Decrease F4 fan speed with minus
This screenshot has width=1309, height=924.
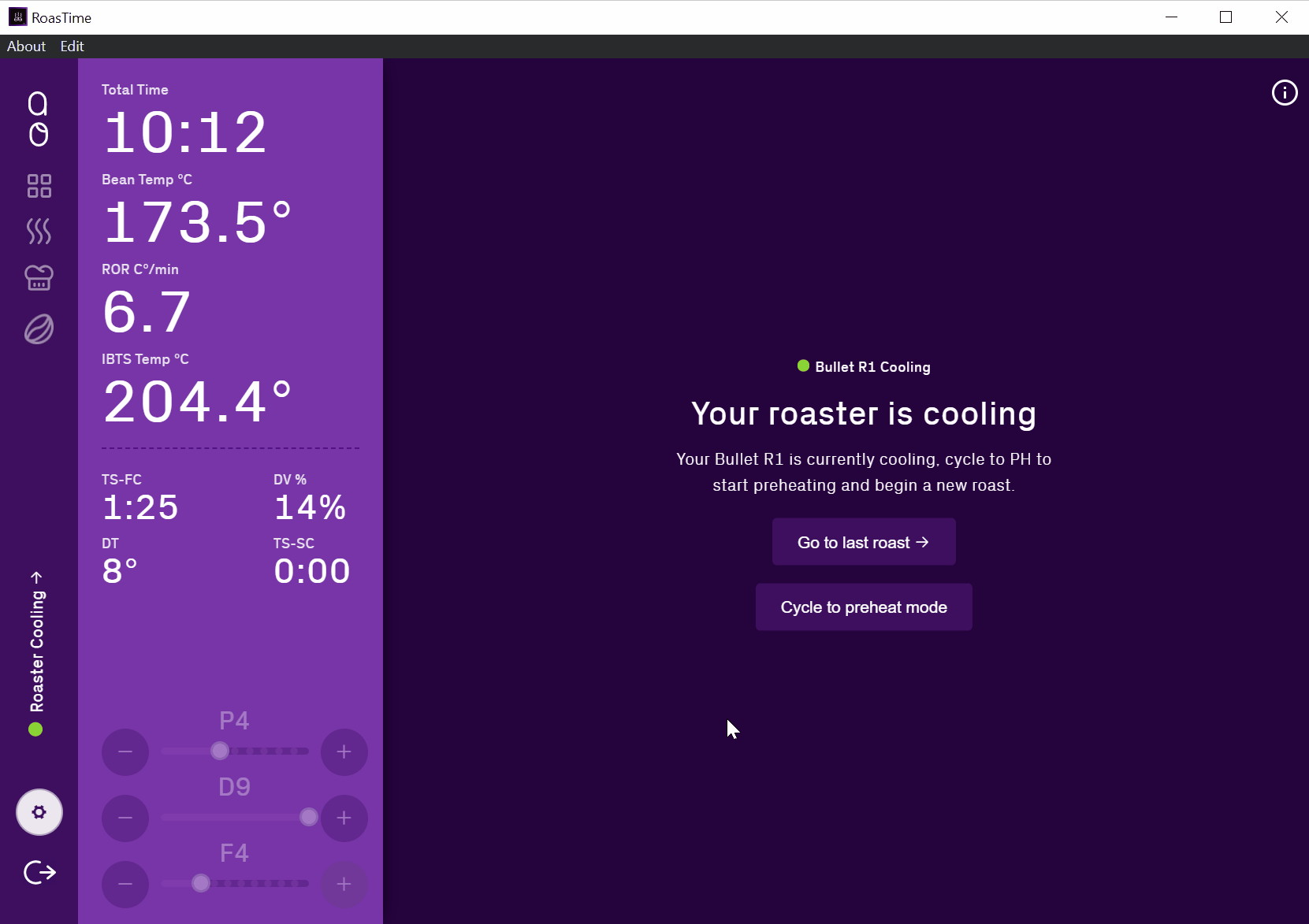(125, 885)
